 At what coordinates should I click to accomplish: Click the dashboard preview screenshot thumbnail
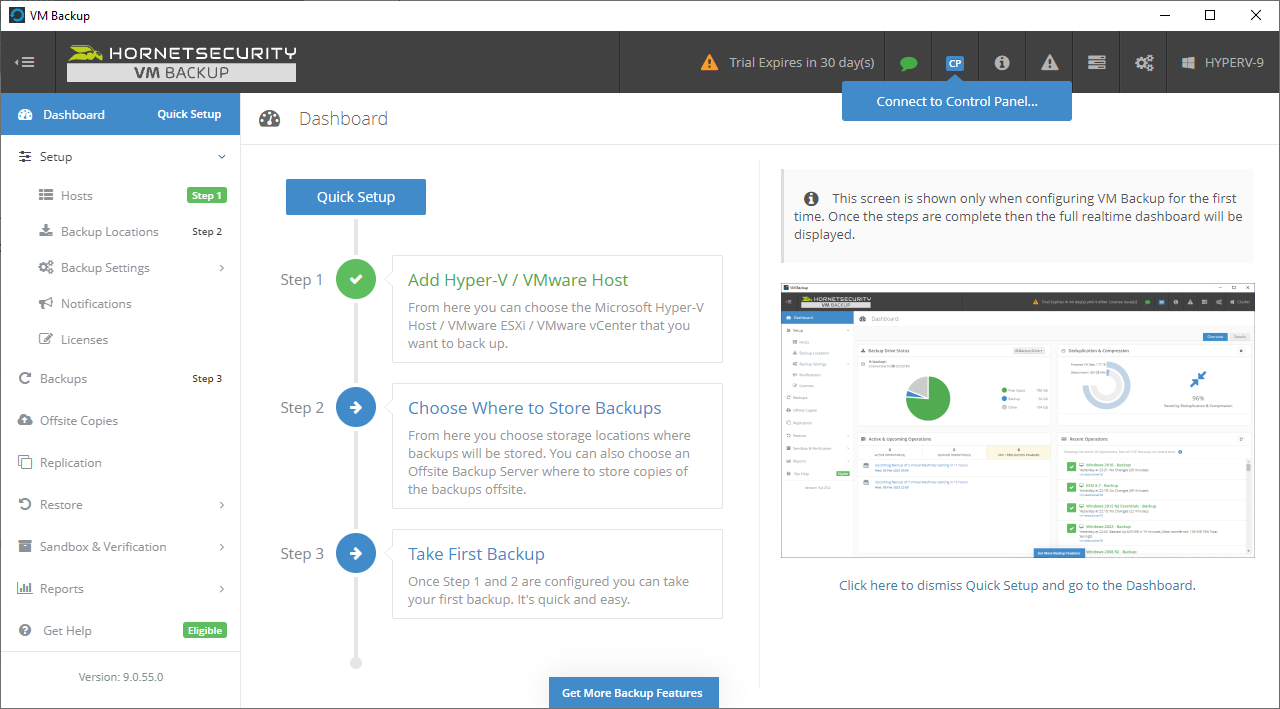click(1017, 420)
